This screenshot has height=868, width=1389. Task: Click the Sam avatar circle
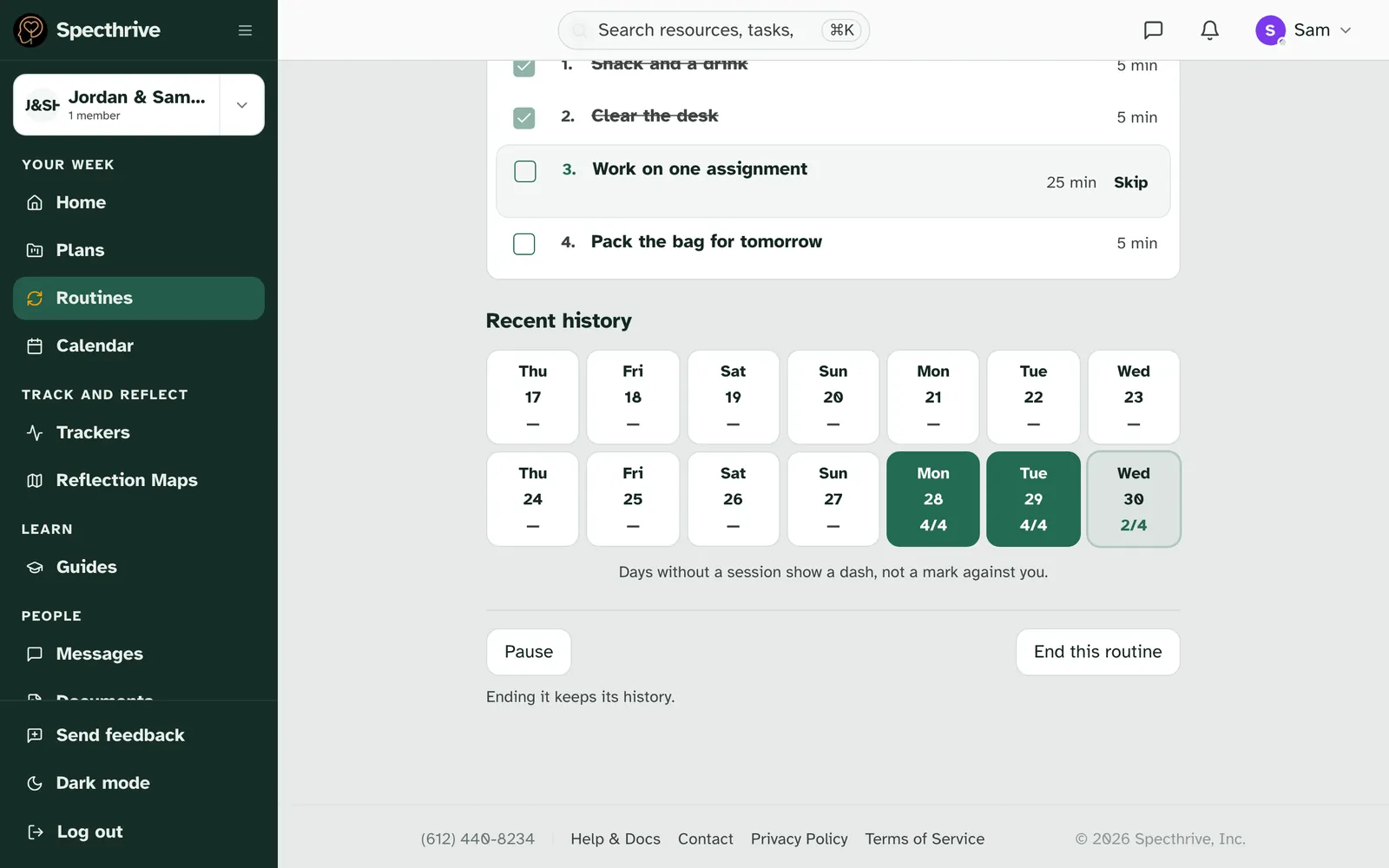pyautogui.click(x=1270, y=30)
